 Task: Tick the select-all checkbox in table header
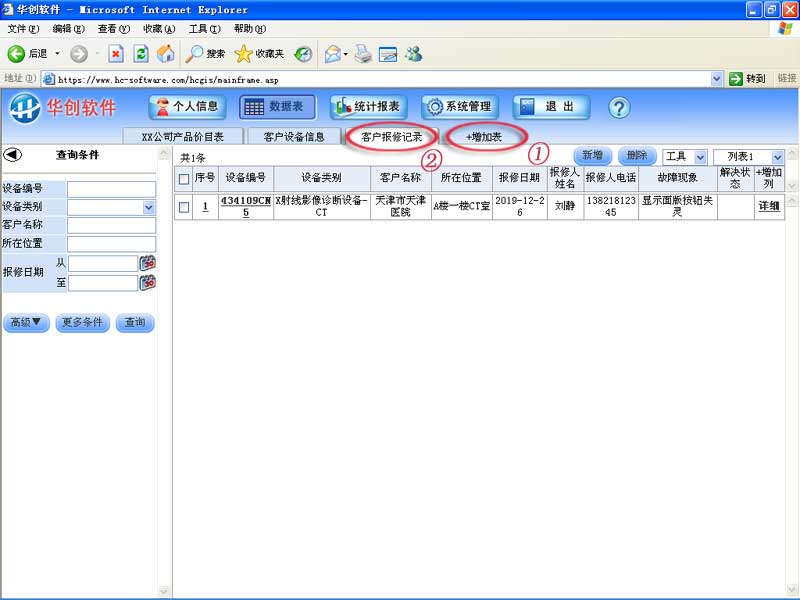pyautogui.click(x=184, y=179)
